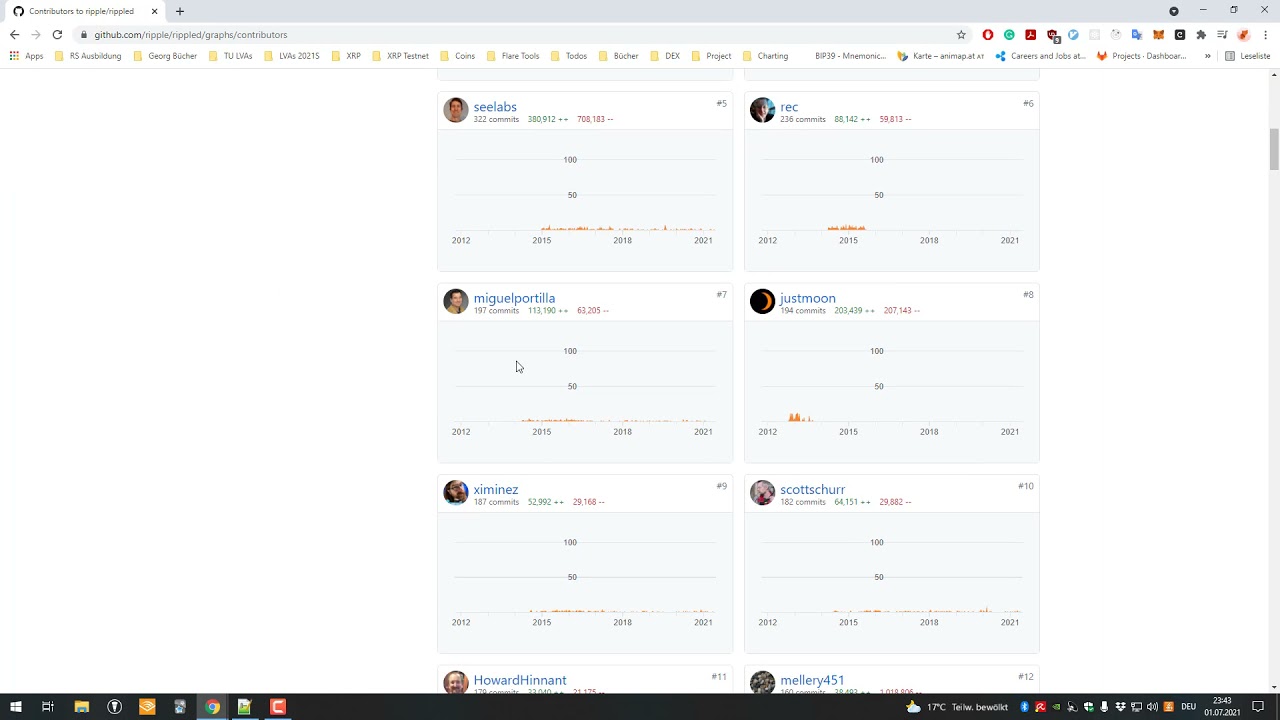Open the Windows Start menu
This screenshot has width=1280, height=720.
coord(16,707)
